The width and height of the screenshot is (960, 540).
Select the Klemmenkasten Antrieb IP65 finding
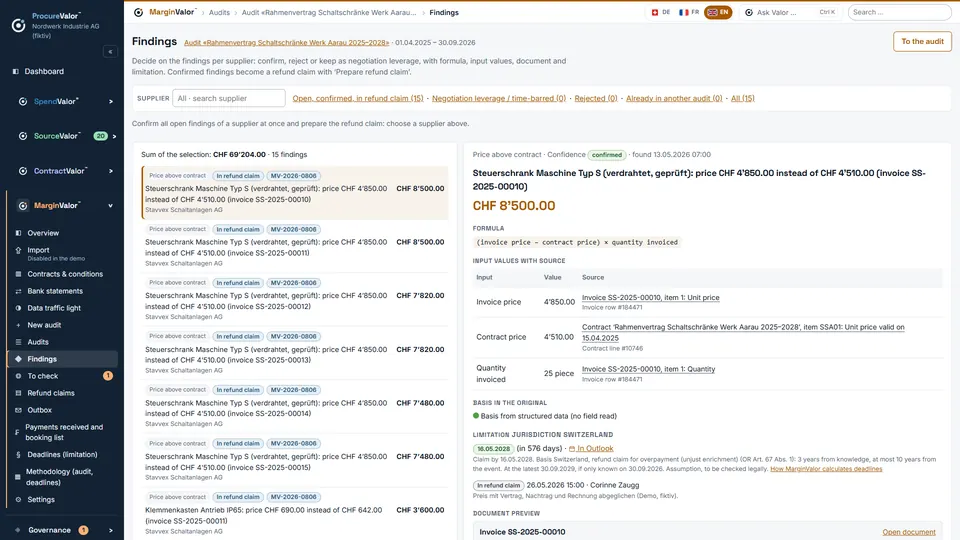click(x=295, y=514)
